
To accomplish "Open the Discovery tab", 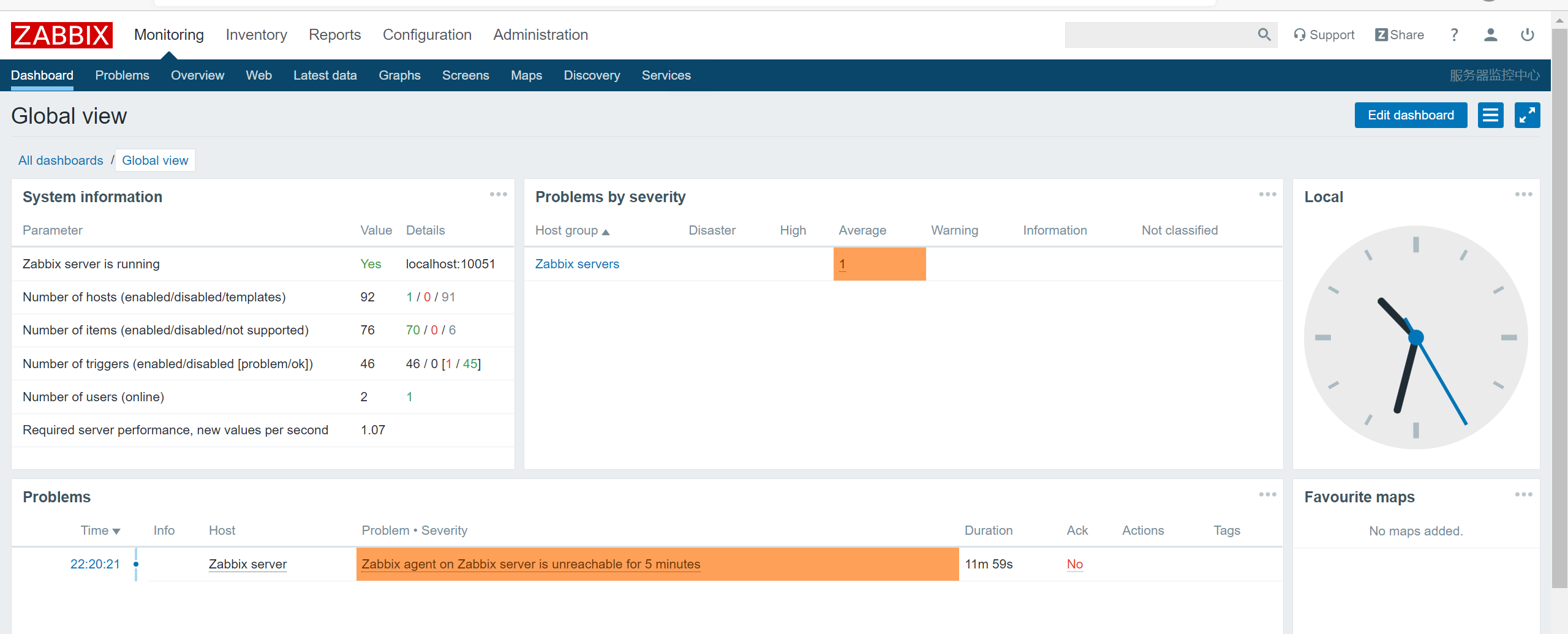I will point(592,75).
